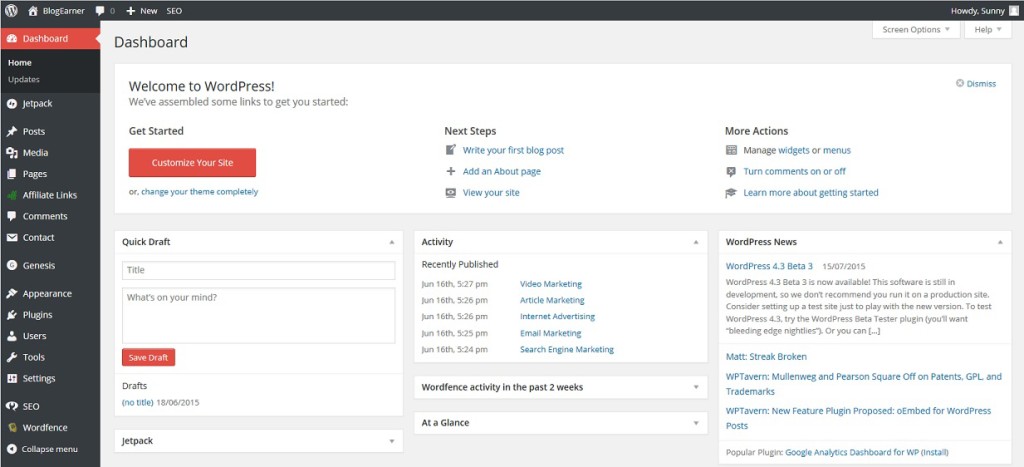1024x467 pixels.
Task: Open the Search Engine Marketing post link
Action: [567, 349]
